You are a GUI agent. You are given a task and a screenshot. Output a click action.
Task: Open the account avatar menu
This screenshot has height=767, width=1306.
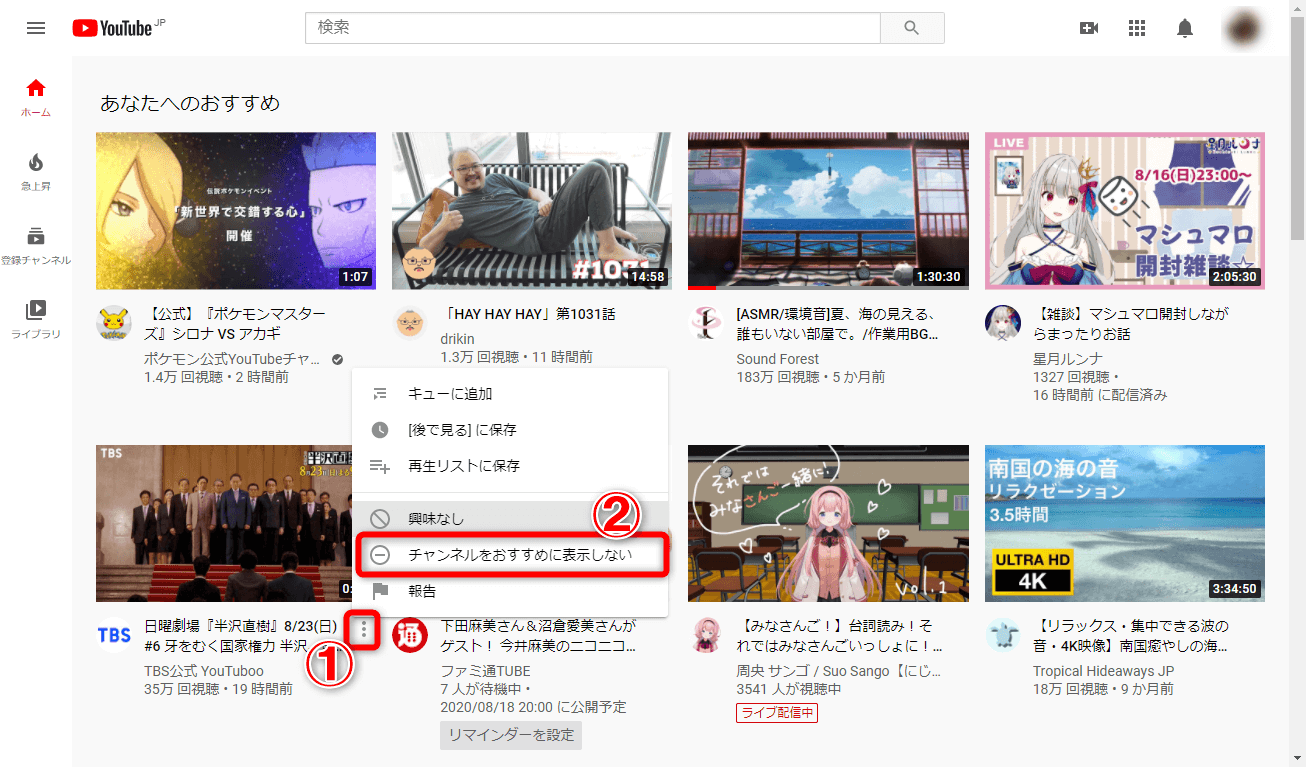point(1245,28)
